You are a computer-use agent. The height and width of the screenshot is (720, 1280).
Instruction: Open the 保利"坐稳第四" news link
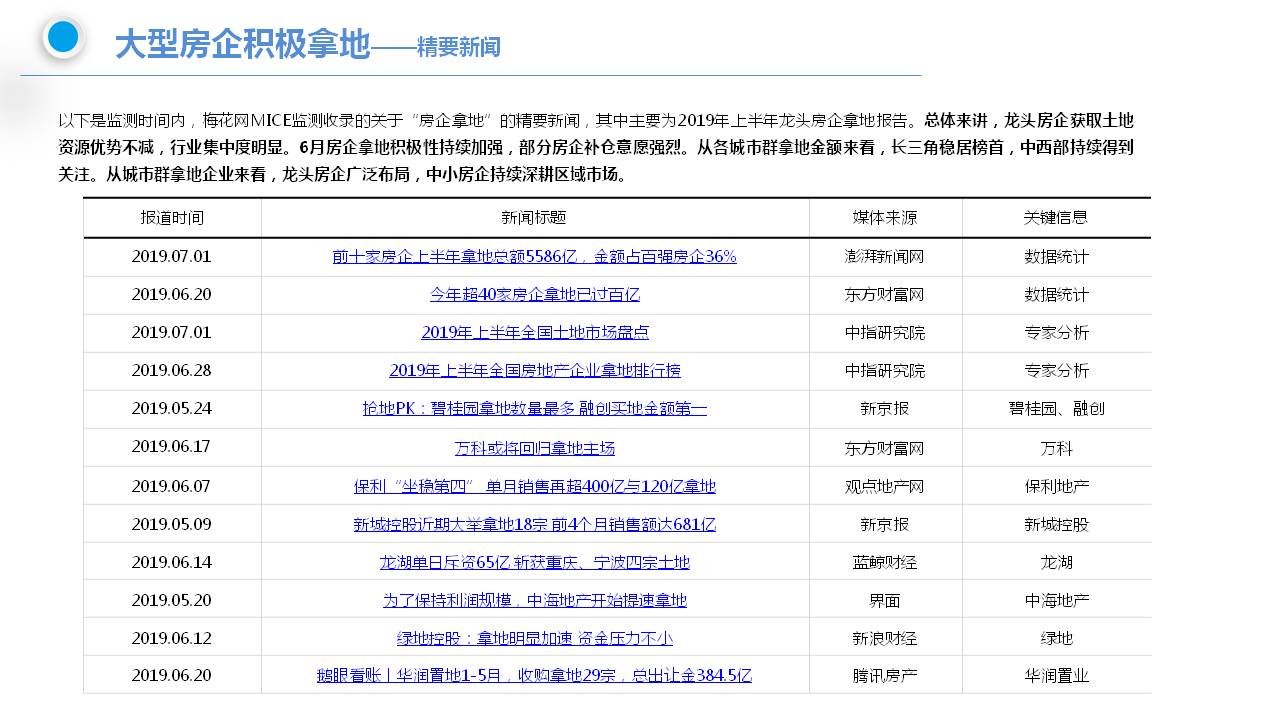[534, 487]
